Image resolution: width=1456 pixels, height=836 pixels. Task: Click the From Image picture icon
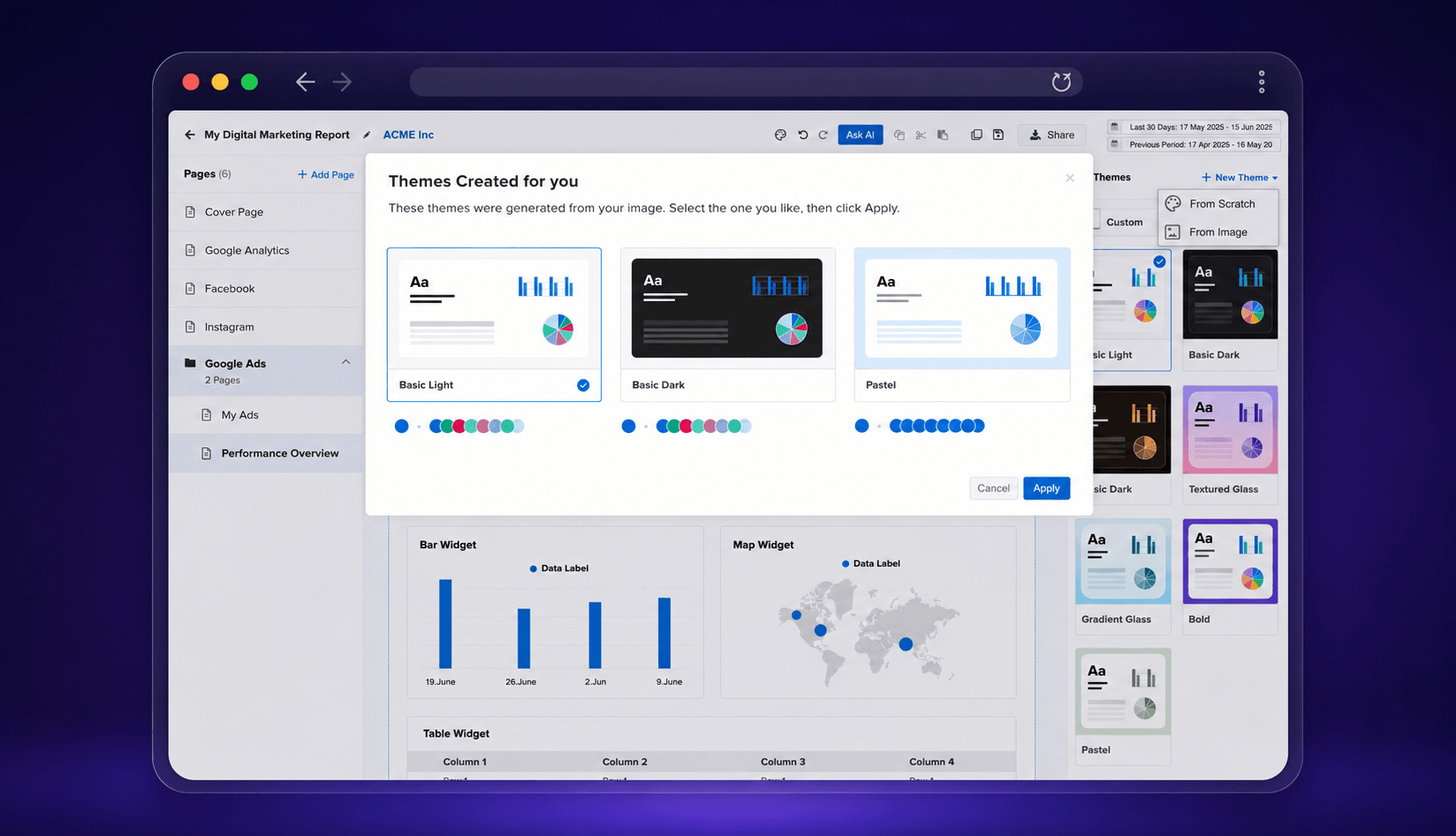[x=1173, y=232]
